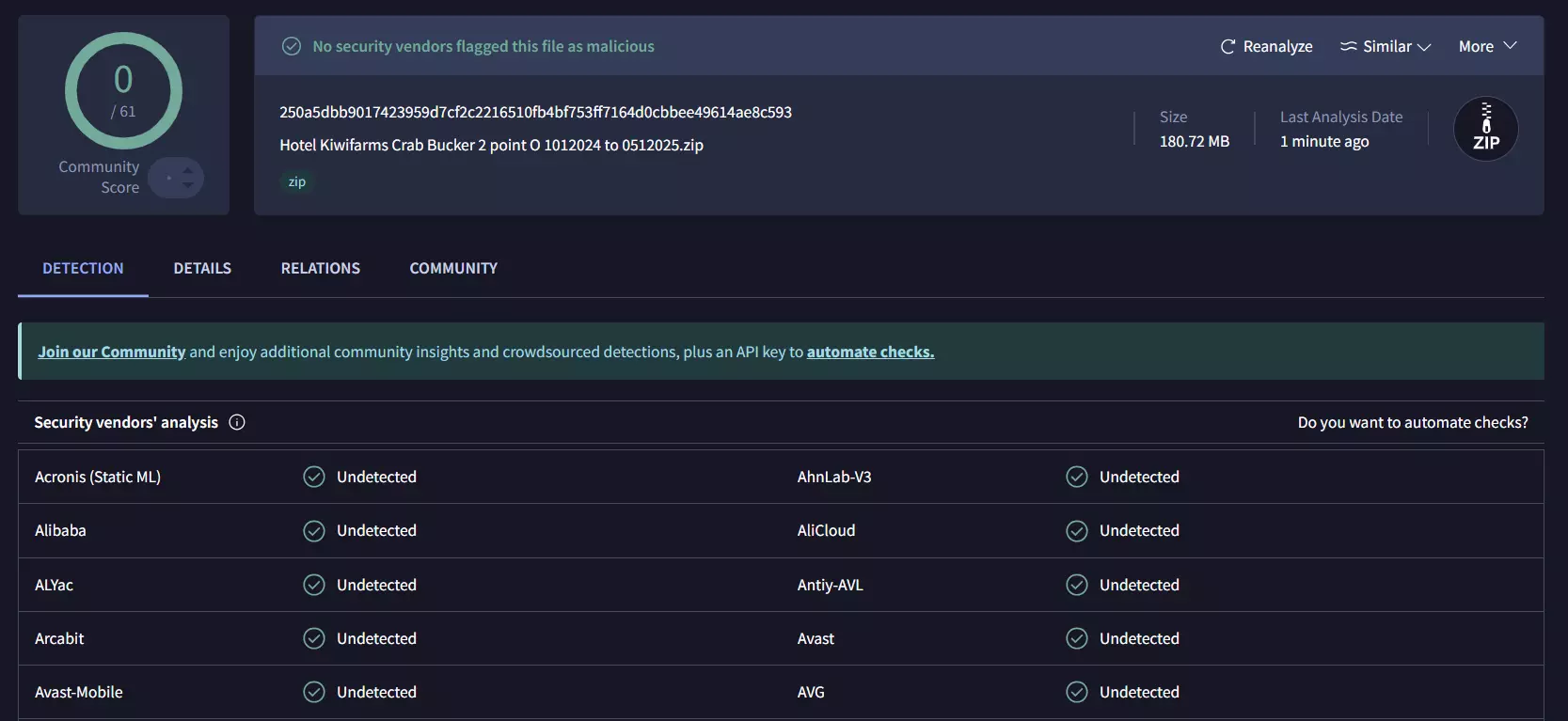
Task: Open the RELATIONS tab
Action: [x=320, y=268]
